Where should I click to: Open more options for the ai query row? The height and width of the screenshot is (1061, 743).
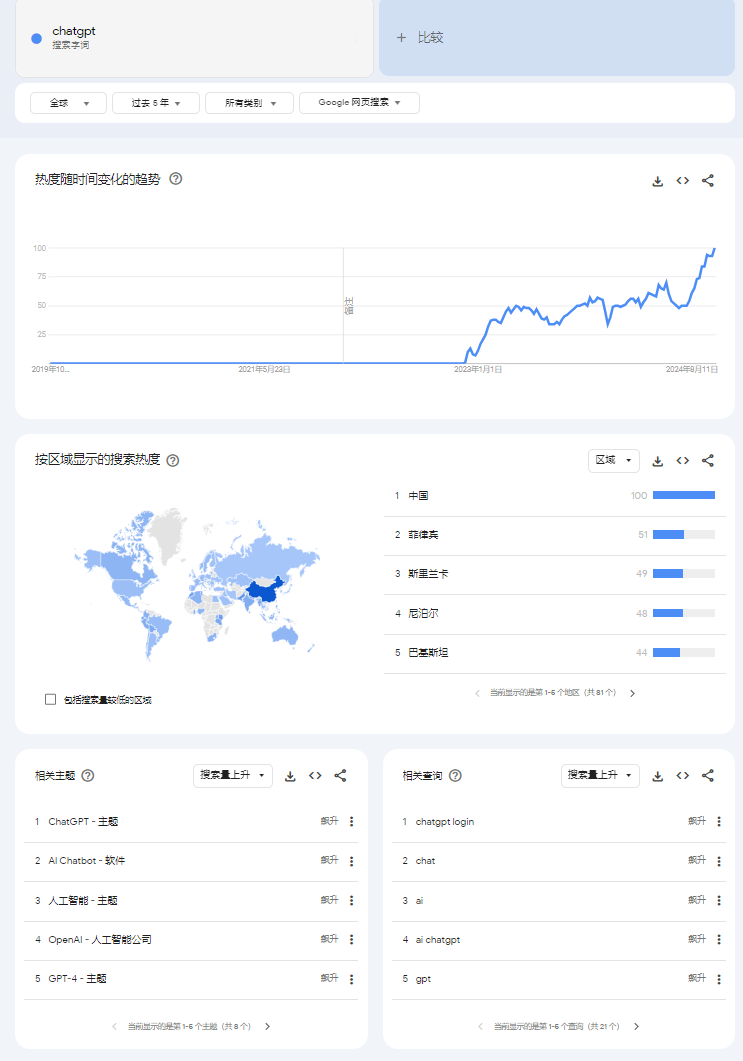tap(719, 900)
